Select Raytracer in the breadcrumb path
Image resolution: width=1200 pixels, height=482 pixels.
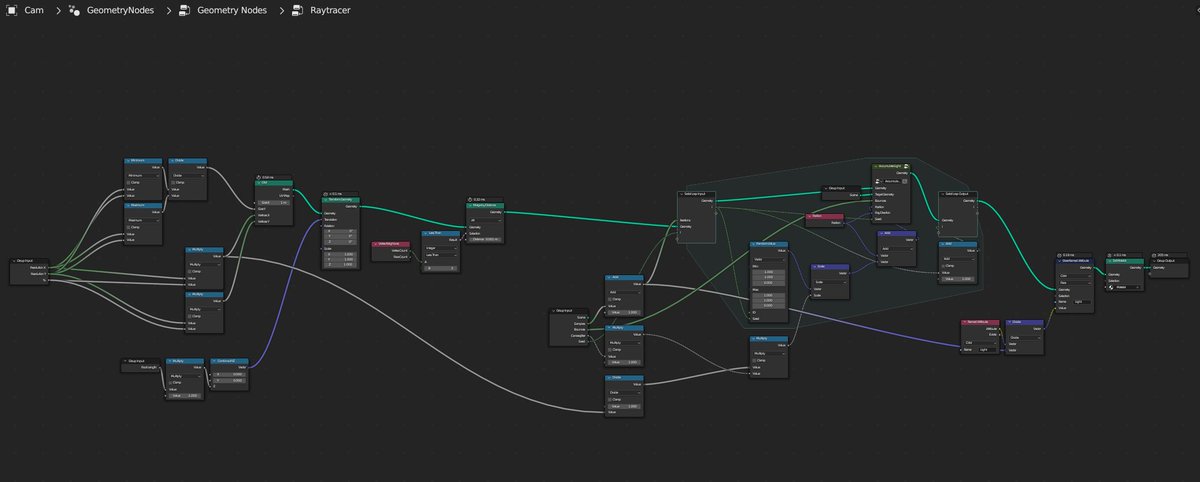coord(330,10)
